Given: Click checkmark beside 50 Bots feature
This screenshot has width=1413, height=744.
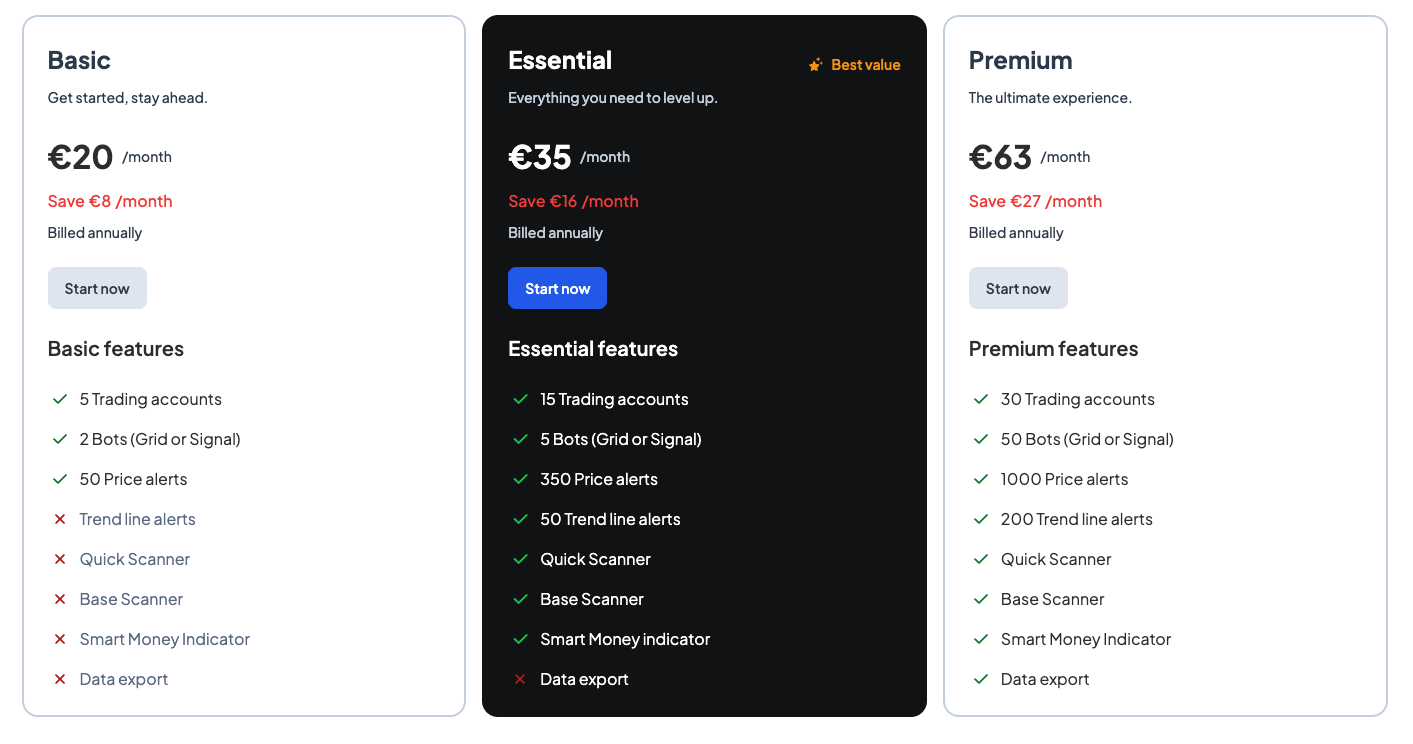Looking at the screenshot, I should (x=981, y=439).
